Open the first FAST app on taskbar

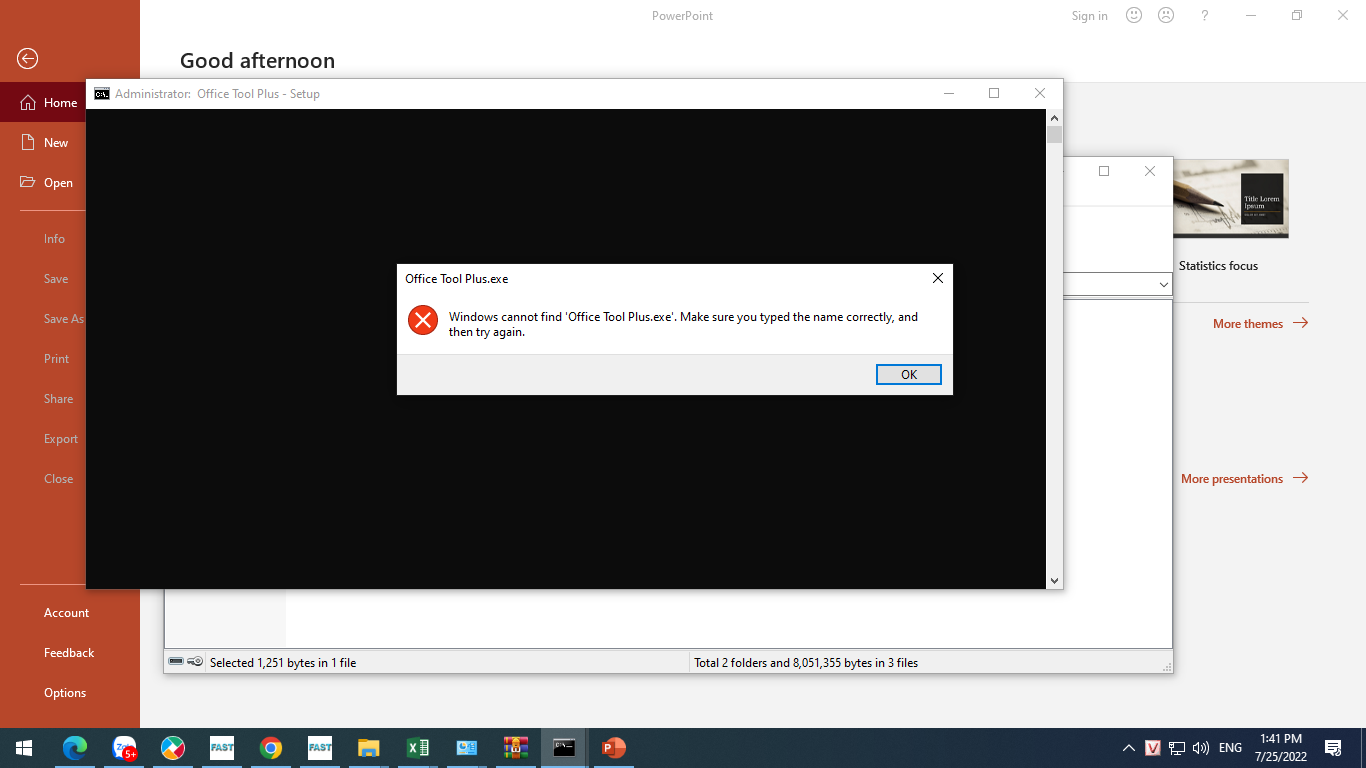coord(222,748)
